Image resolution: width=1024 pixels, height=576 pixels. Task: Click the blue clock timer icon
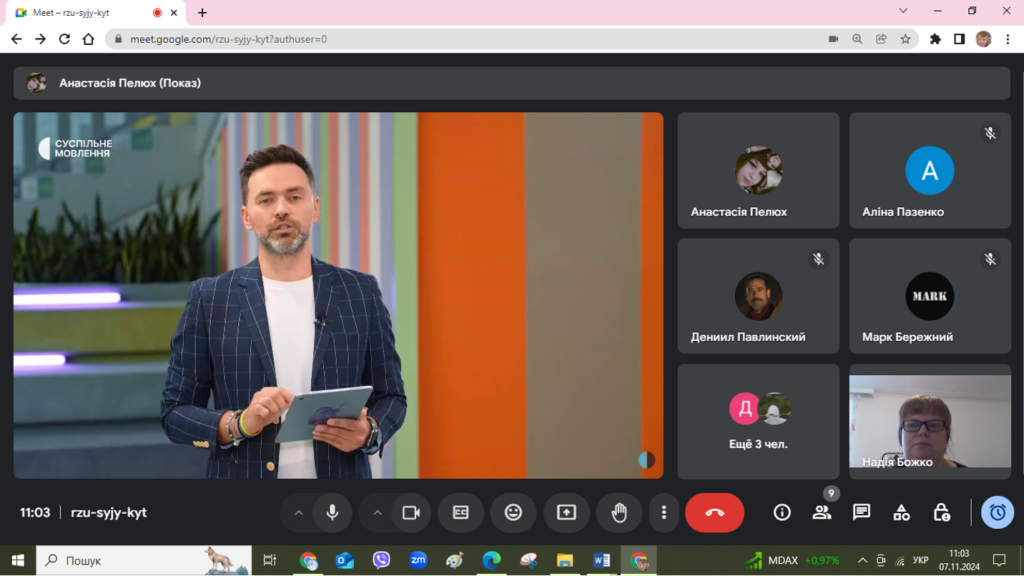pyautogui.click(x=997, y=513)
